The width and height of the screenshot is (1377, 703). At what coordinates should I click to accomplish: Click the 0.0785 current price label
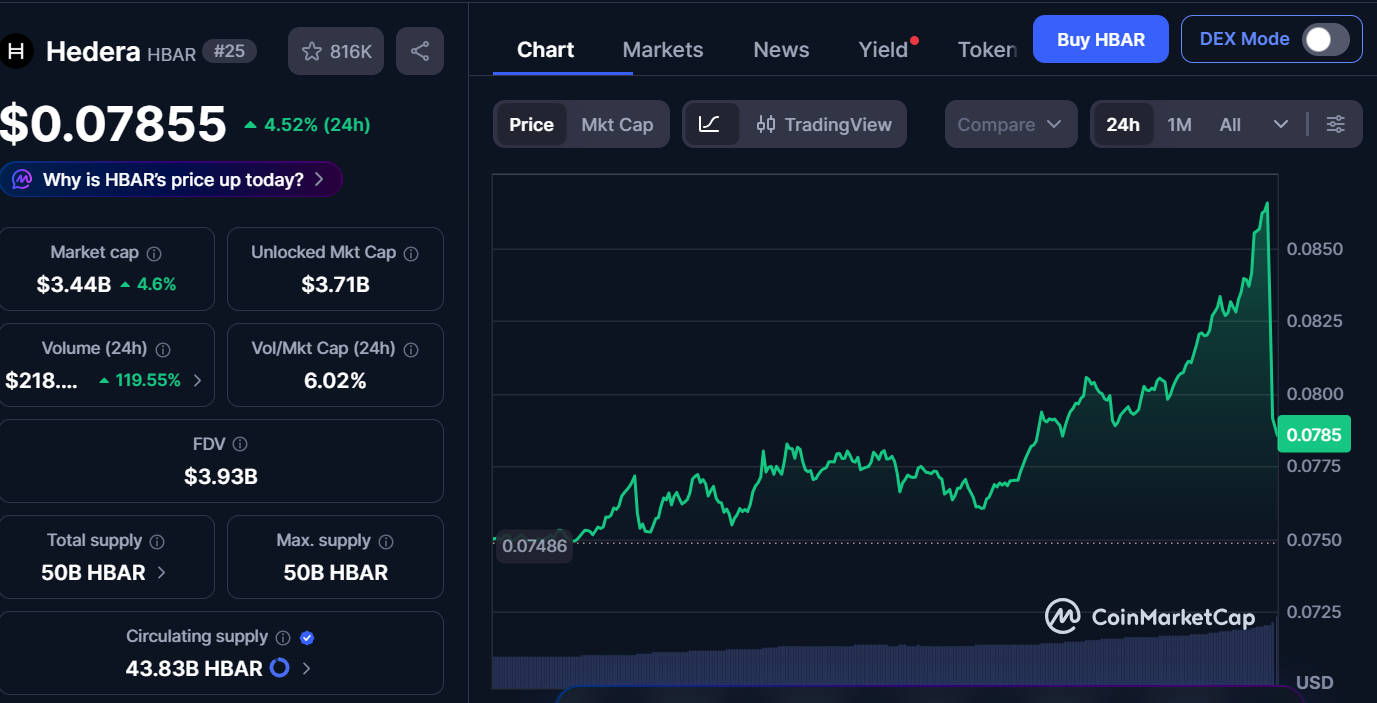coord(1314,434)
